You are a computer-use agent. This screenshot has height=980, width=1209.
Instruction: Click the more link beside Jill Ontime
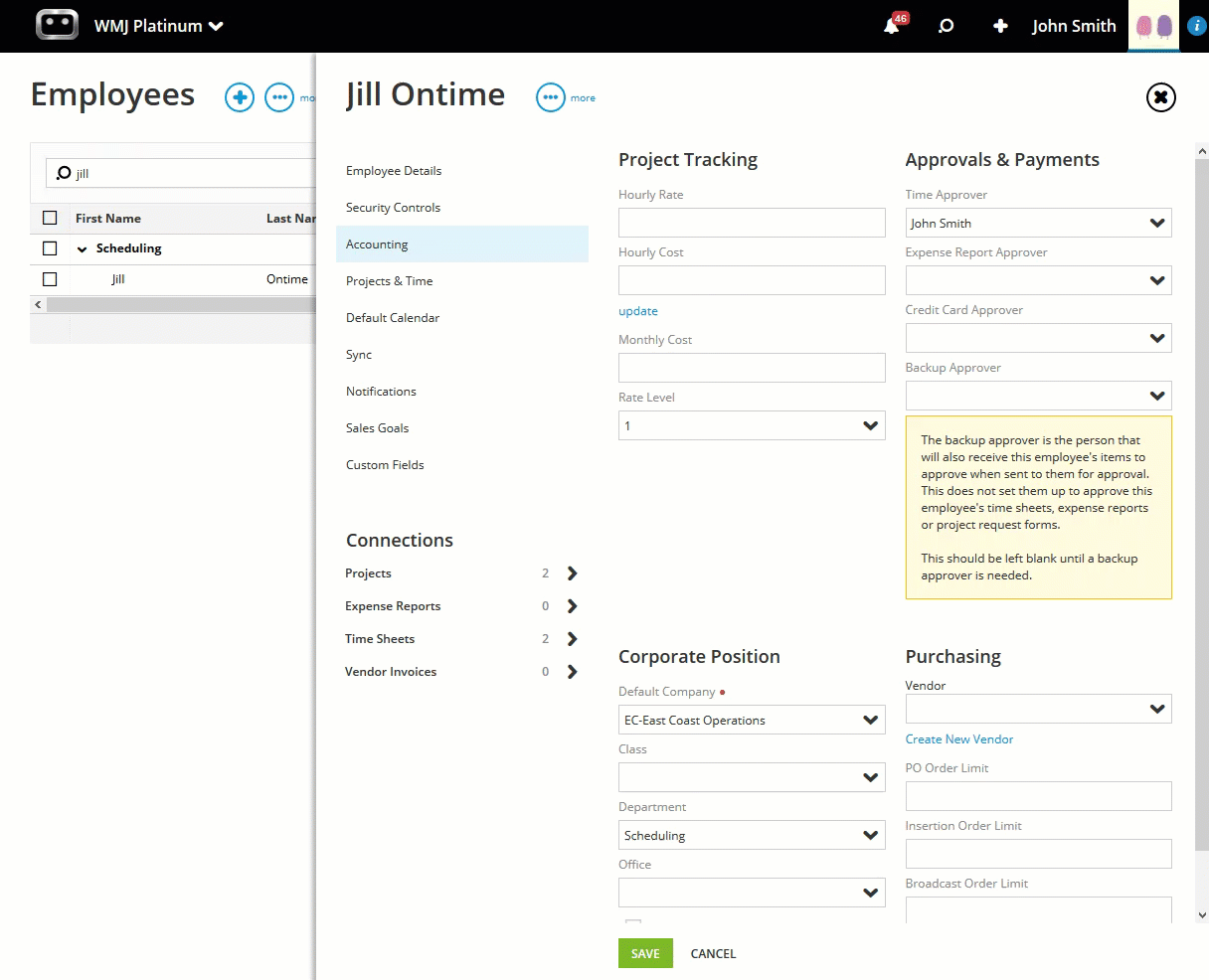point(583,98)
